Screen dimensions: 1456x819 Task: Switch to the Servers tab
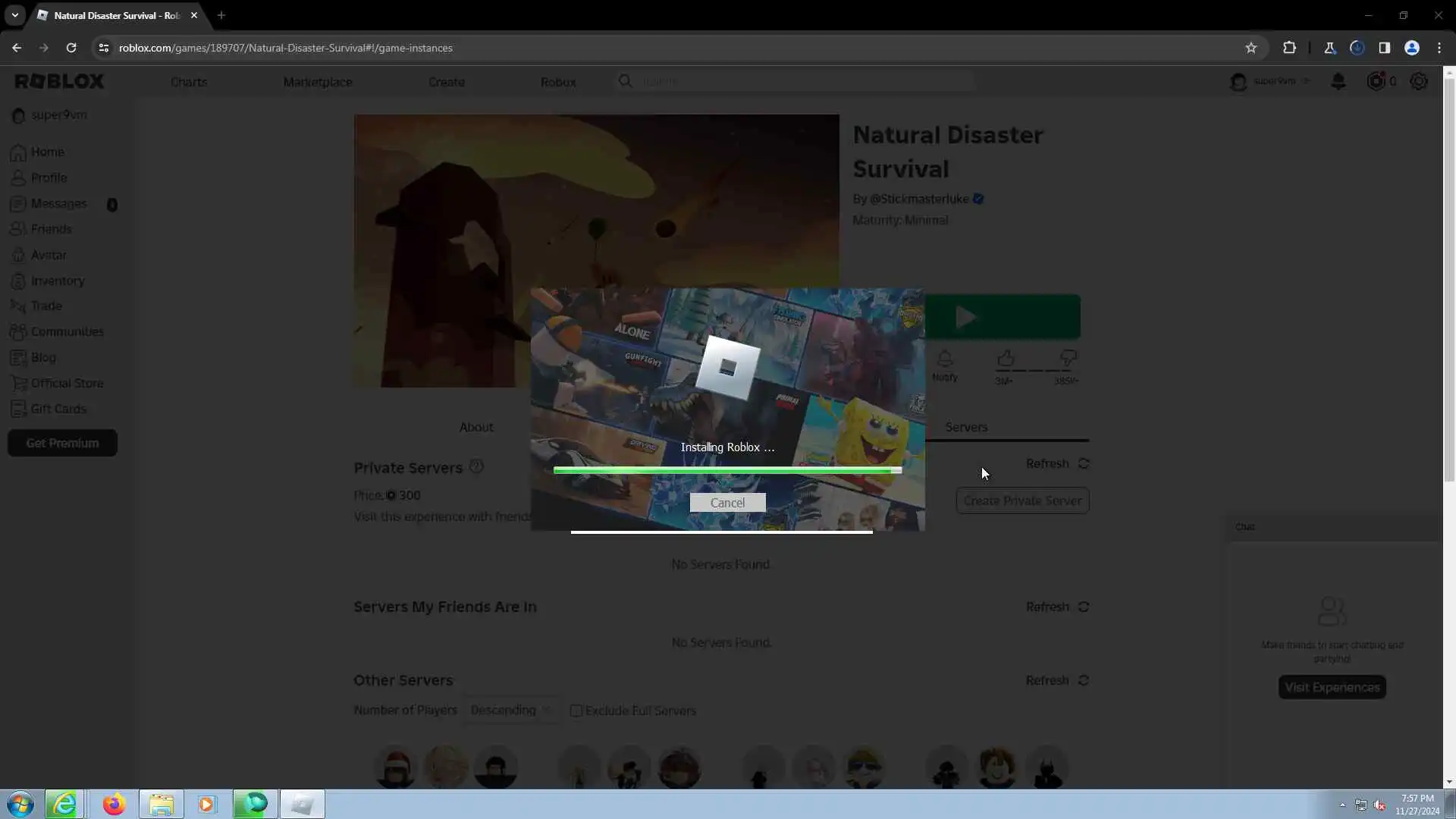966,427
